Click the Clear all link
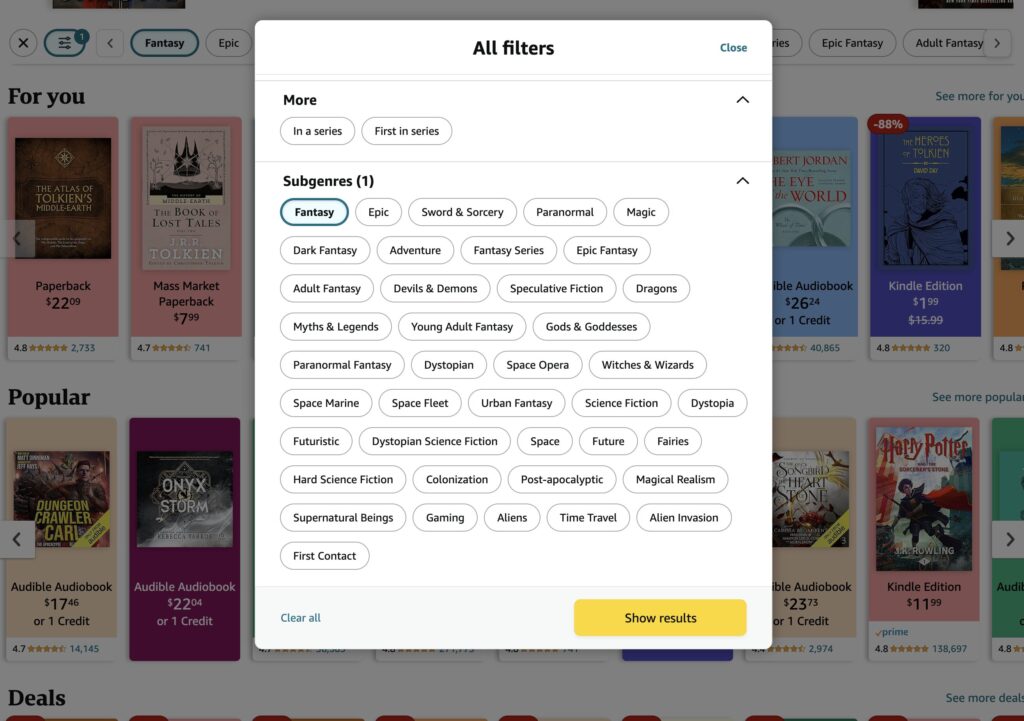 [301, 617]
